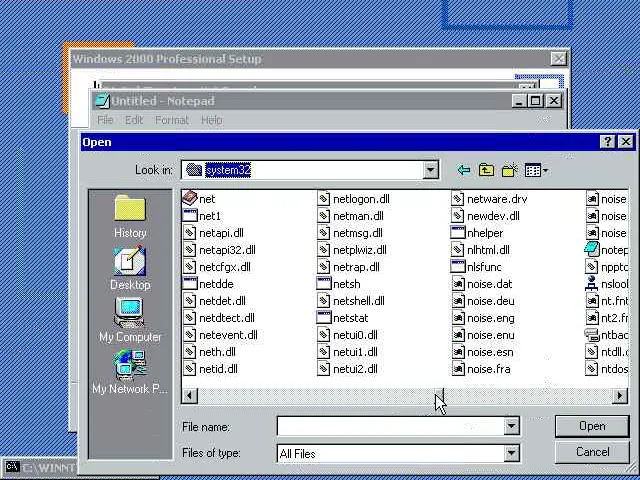
Task: Expand the Look in dropdown
Action: (430, 170)
